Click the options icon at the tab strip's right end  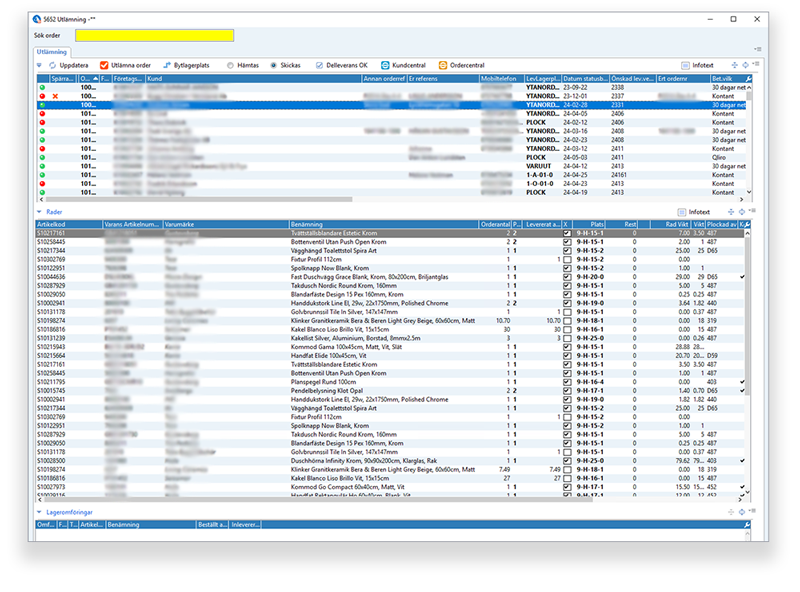tap(758, 50)
